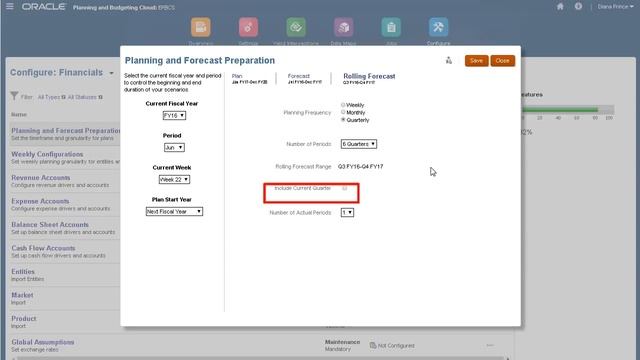640x360 pixels.
Task: Click the Filter funnel icon
Action: 14,96
